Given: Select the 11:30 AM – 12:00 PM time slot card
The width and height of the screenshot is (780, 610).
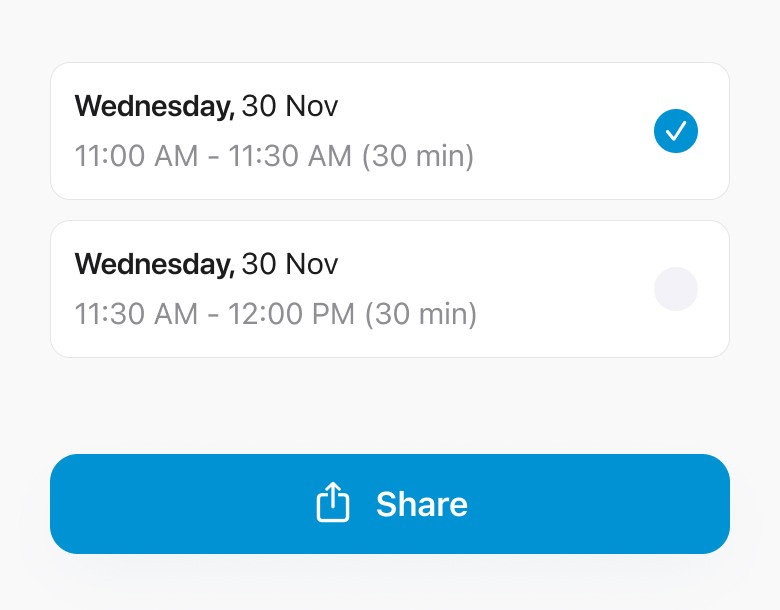Looking at the screenshot, I should tap(390, 289).
